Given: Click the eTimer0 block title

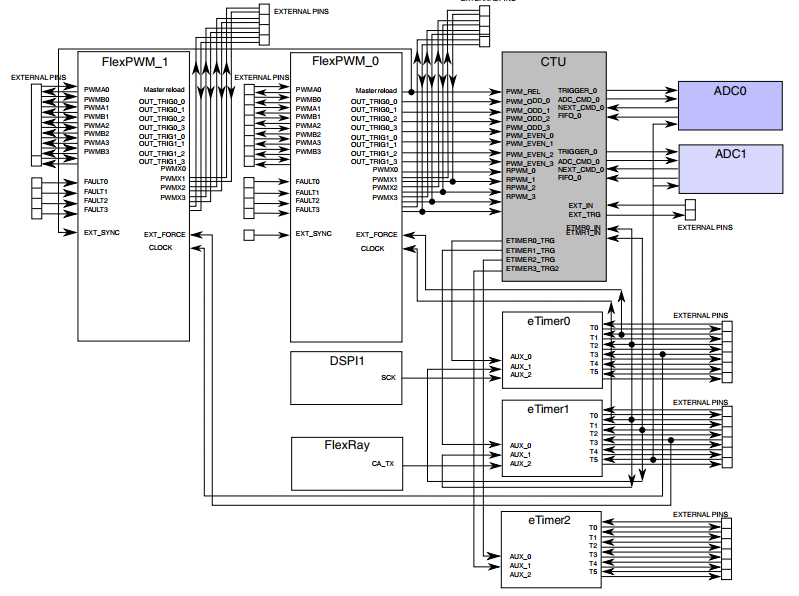Looking at the screenshot, I should [x=549, y=322].
